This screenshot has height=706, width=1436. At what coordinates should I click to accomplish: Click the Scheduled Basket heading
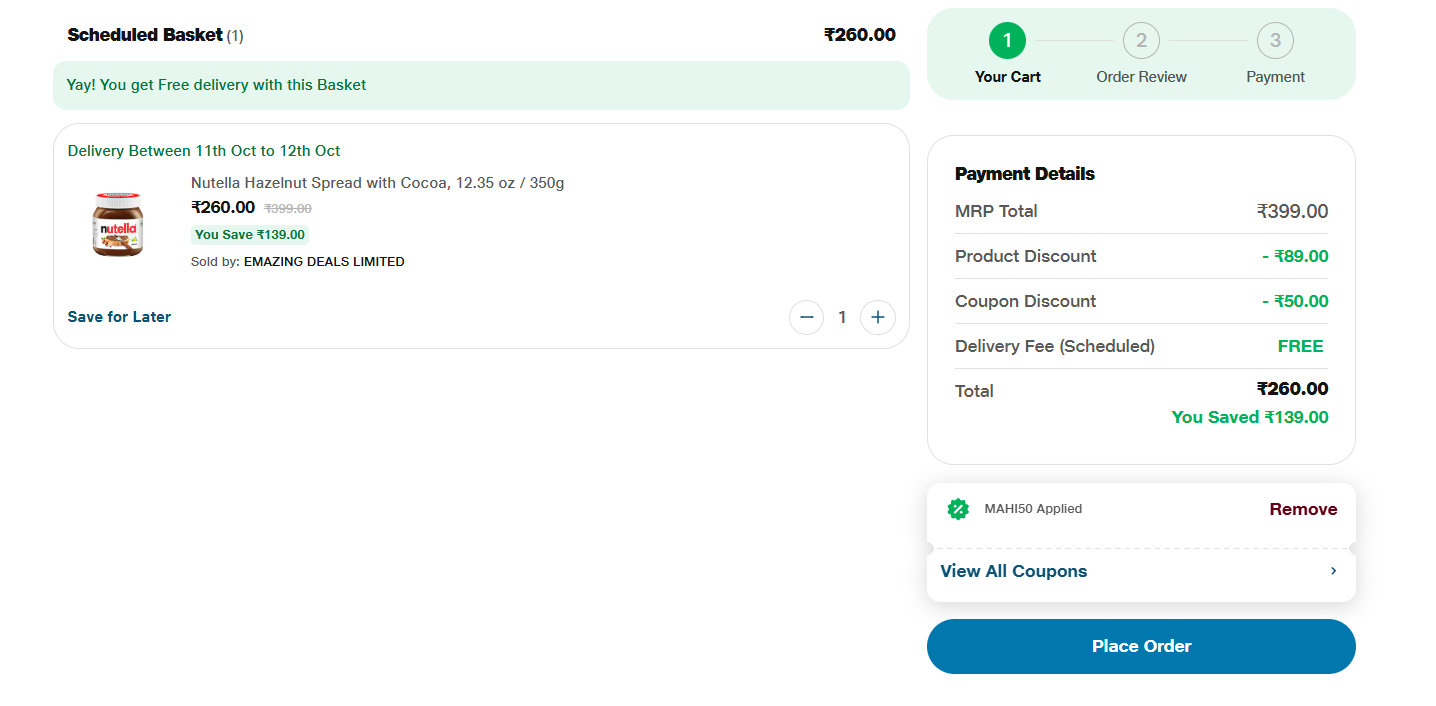click(145, 35)
